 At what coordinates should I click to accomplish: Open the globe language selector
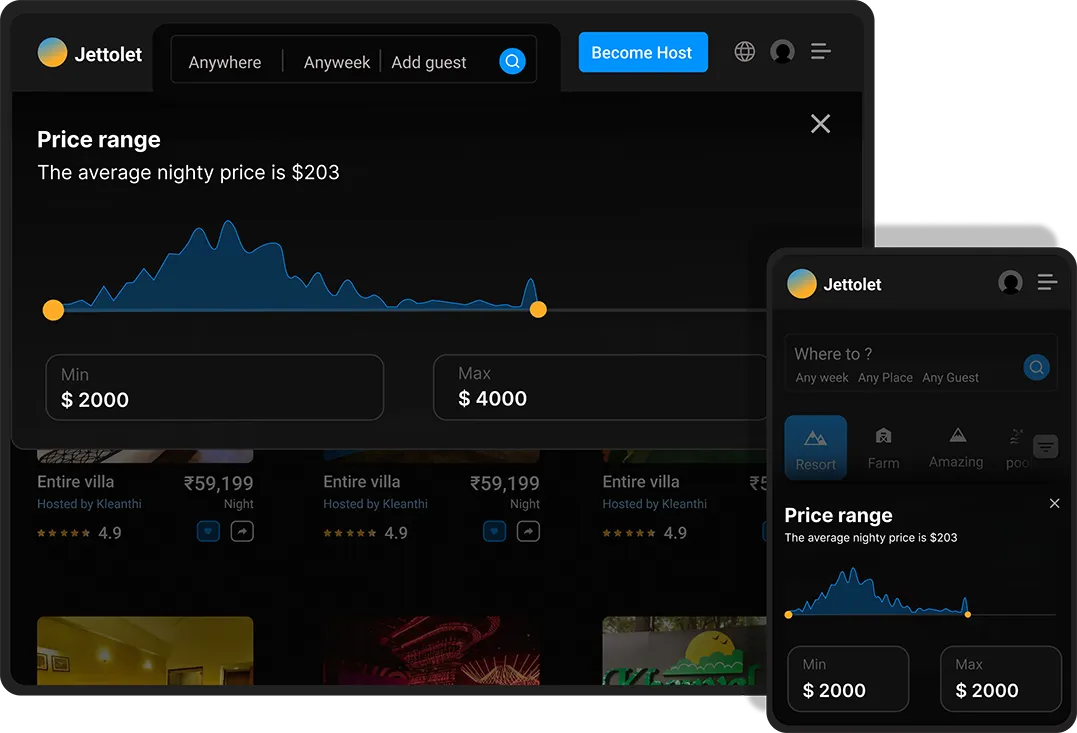pos(745,52)
